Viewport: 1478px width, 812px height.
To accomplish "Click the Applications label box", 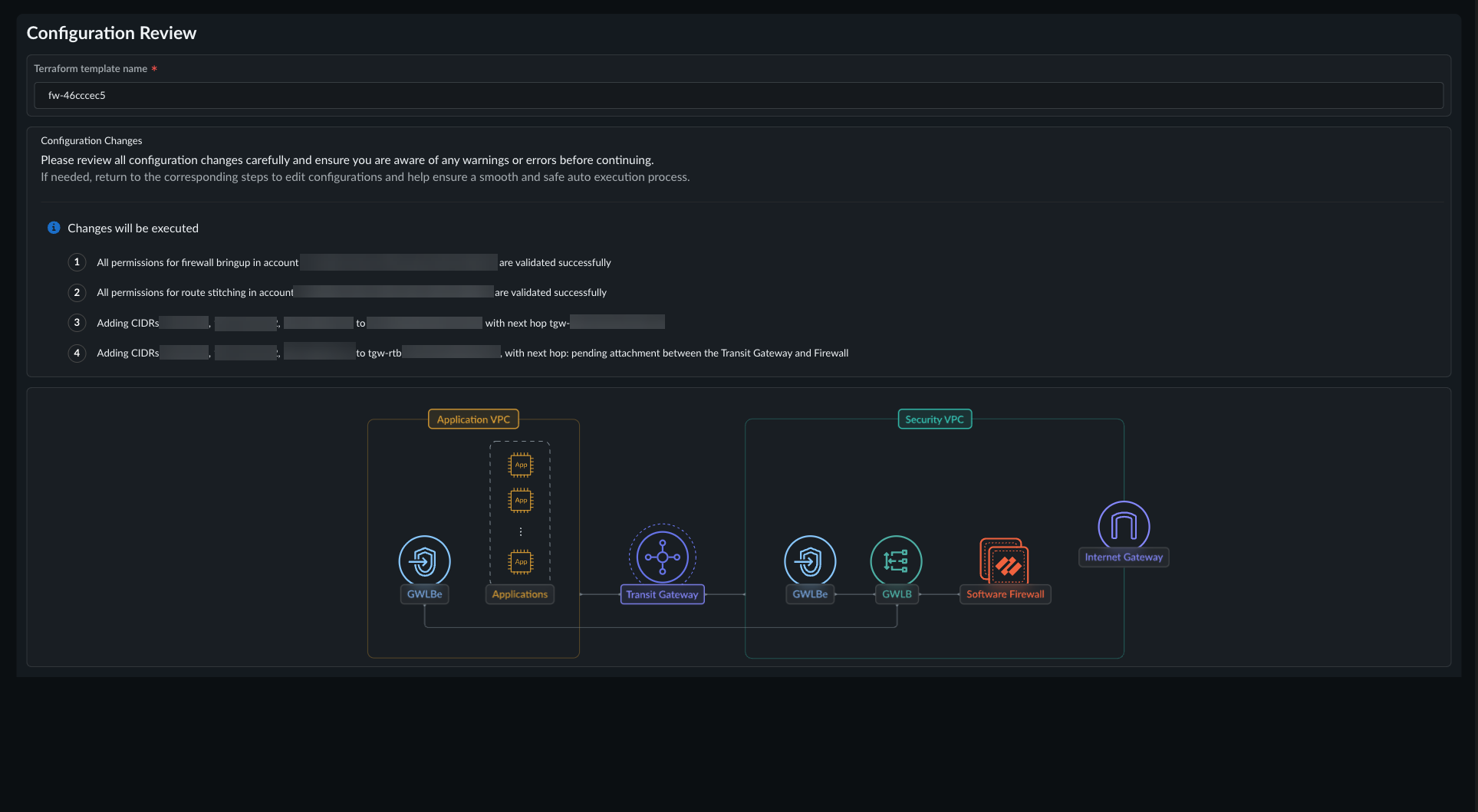I will pyautogui.click(x=520, y=594).
